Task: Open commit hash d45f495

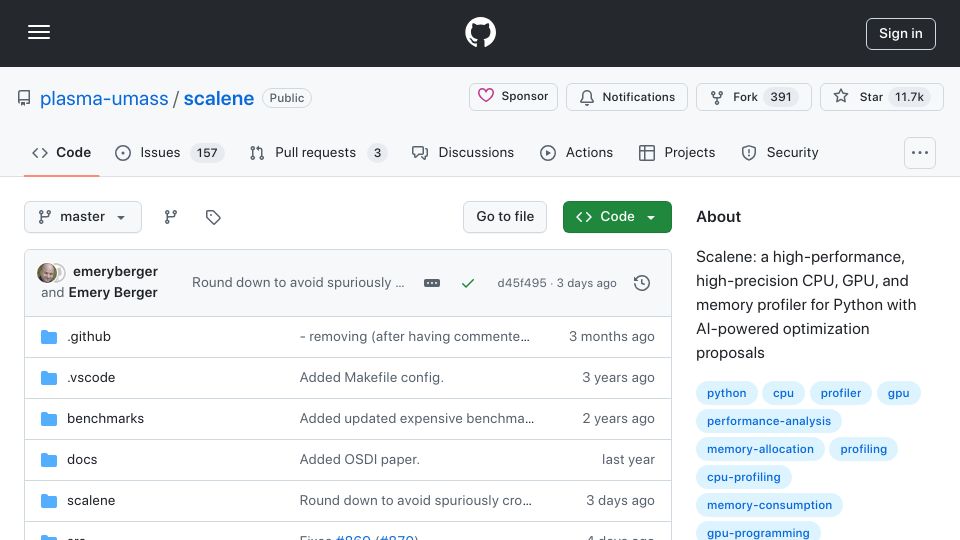Action: (x=522, y=283)
